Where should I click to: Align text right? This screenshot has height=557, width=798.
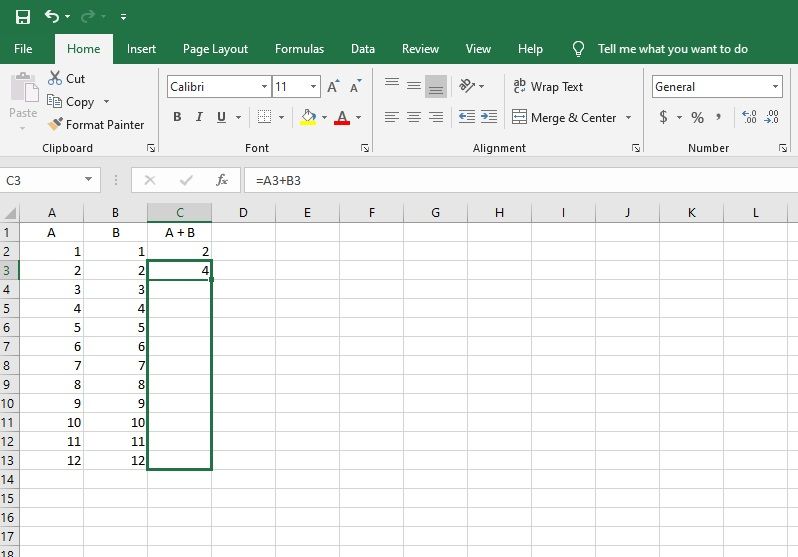click(x=436, y=117)
